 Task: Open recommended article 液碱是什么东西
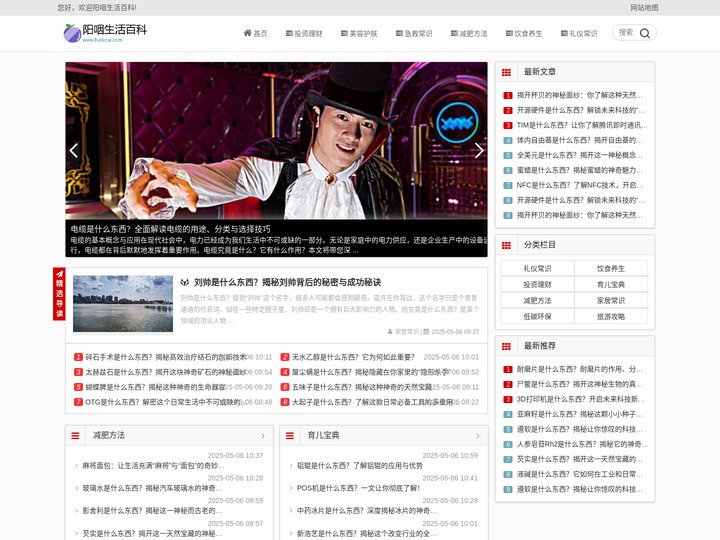(x=579, y=474)
